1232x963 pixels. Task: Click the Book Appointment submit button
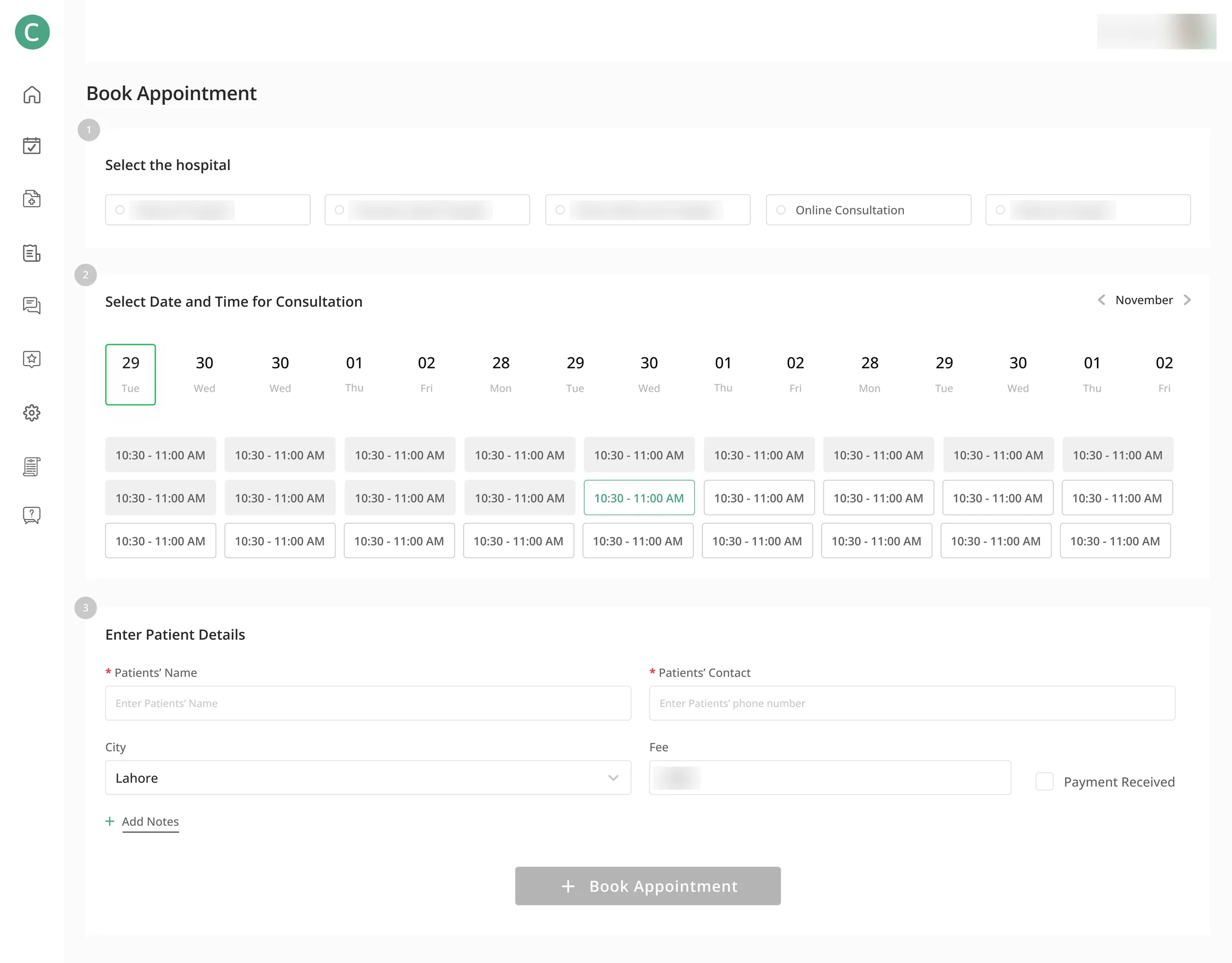[x=647, y=886]
